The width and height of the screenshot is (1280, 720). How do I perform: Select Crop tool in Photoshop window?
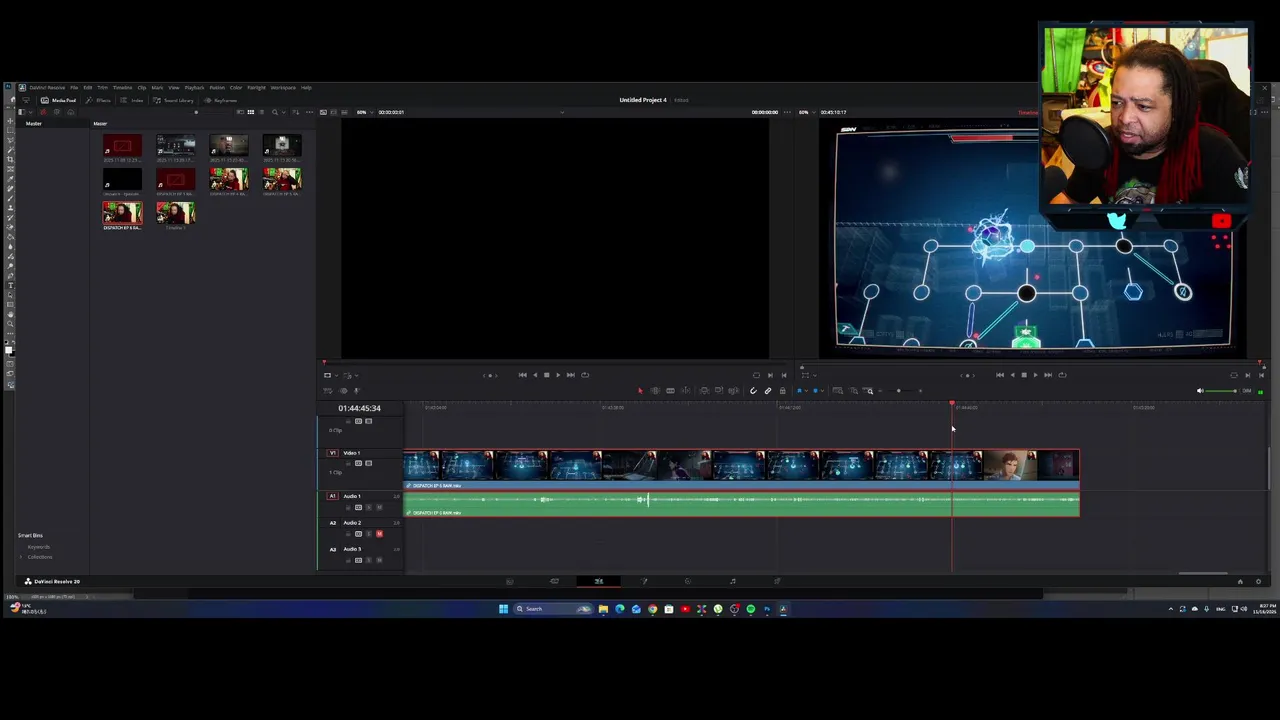coord(10,159)
